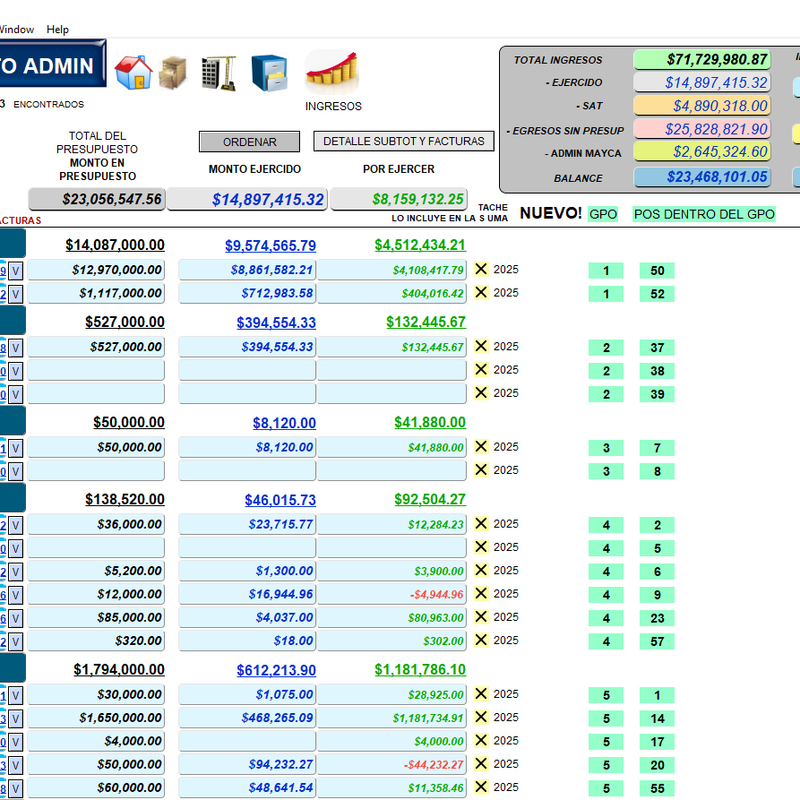Expand the V dropdown beside $1,117,000.00

[16, 294]
